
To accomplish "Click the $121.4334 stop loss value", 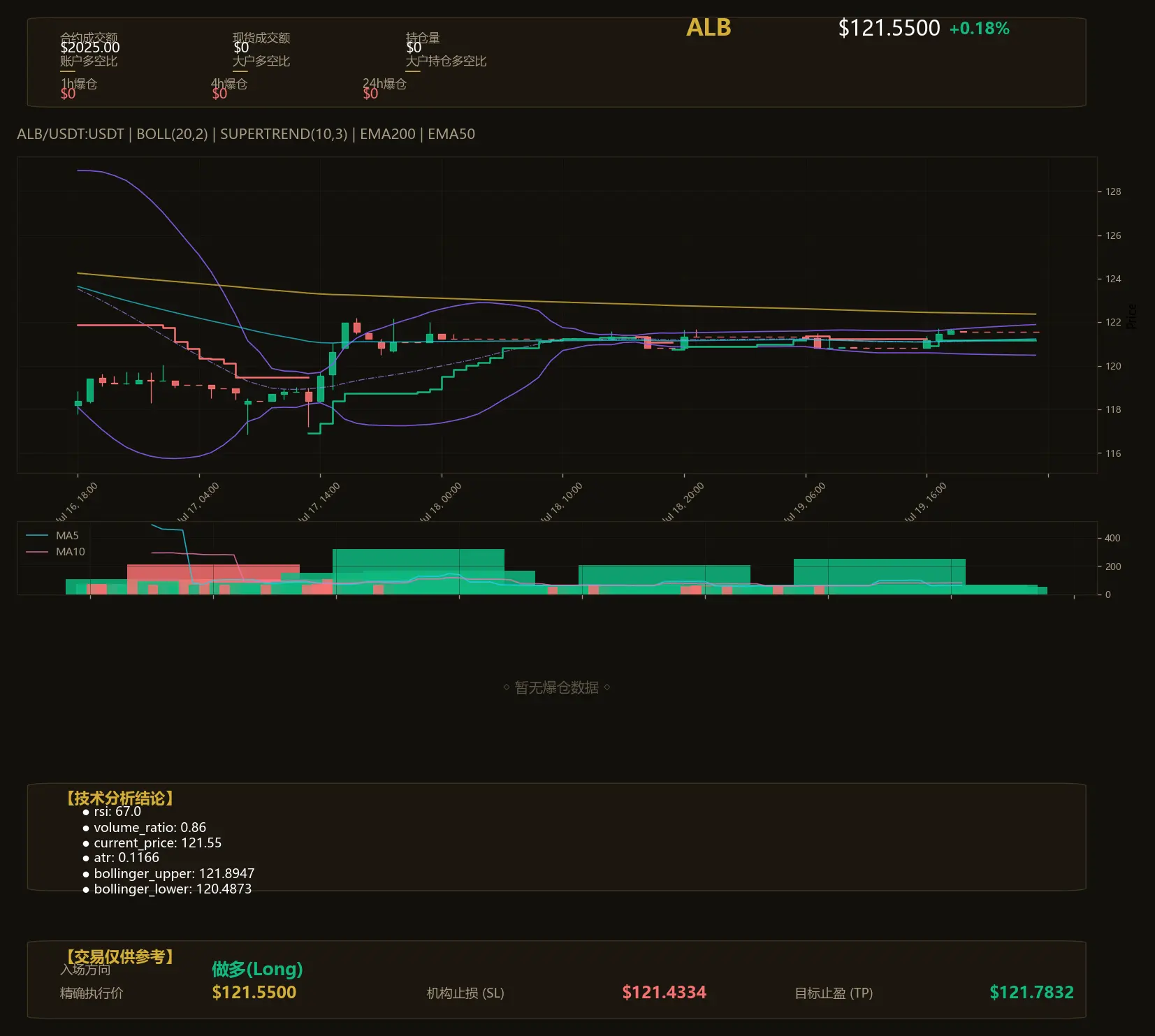I will pos(664,993).
